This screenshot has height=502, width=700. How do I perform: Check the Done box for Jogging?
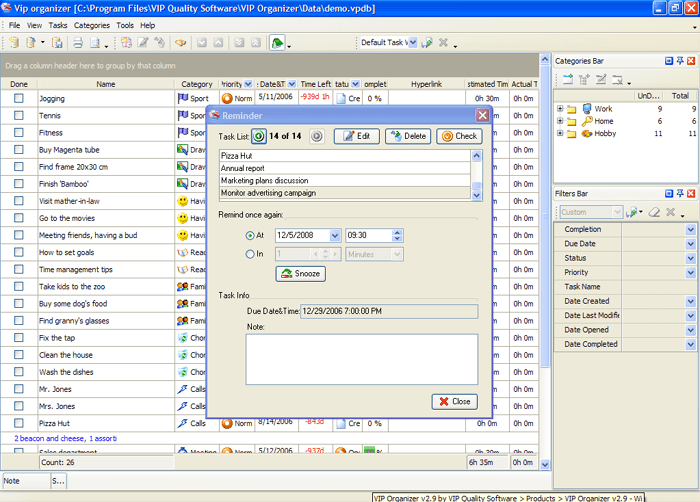pos(19,98)
